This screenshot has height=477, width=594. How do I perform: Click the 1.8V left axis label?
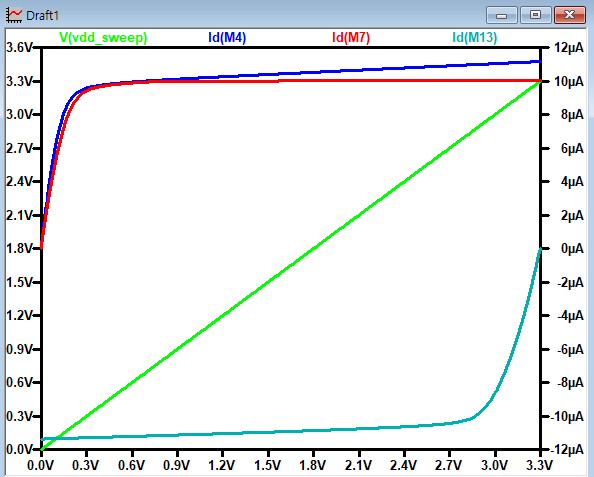point(19,249)
